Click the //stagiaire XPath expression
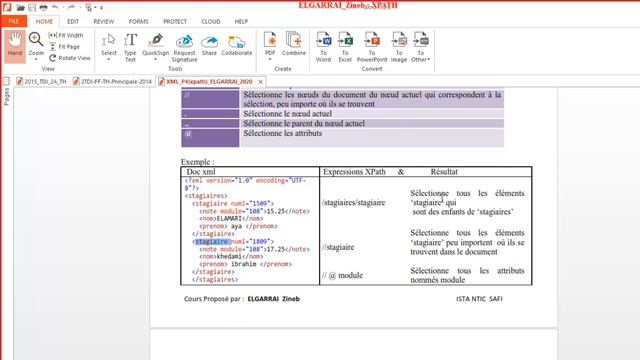640x360 pixels. (338, 247)
